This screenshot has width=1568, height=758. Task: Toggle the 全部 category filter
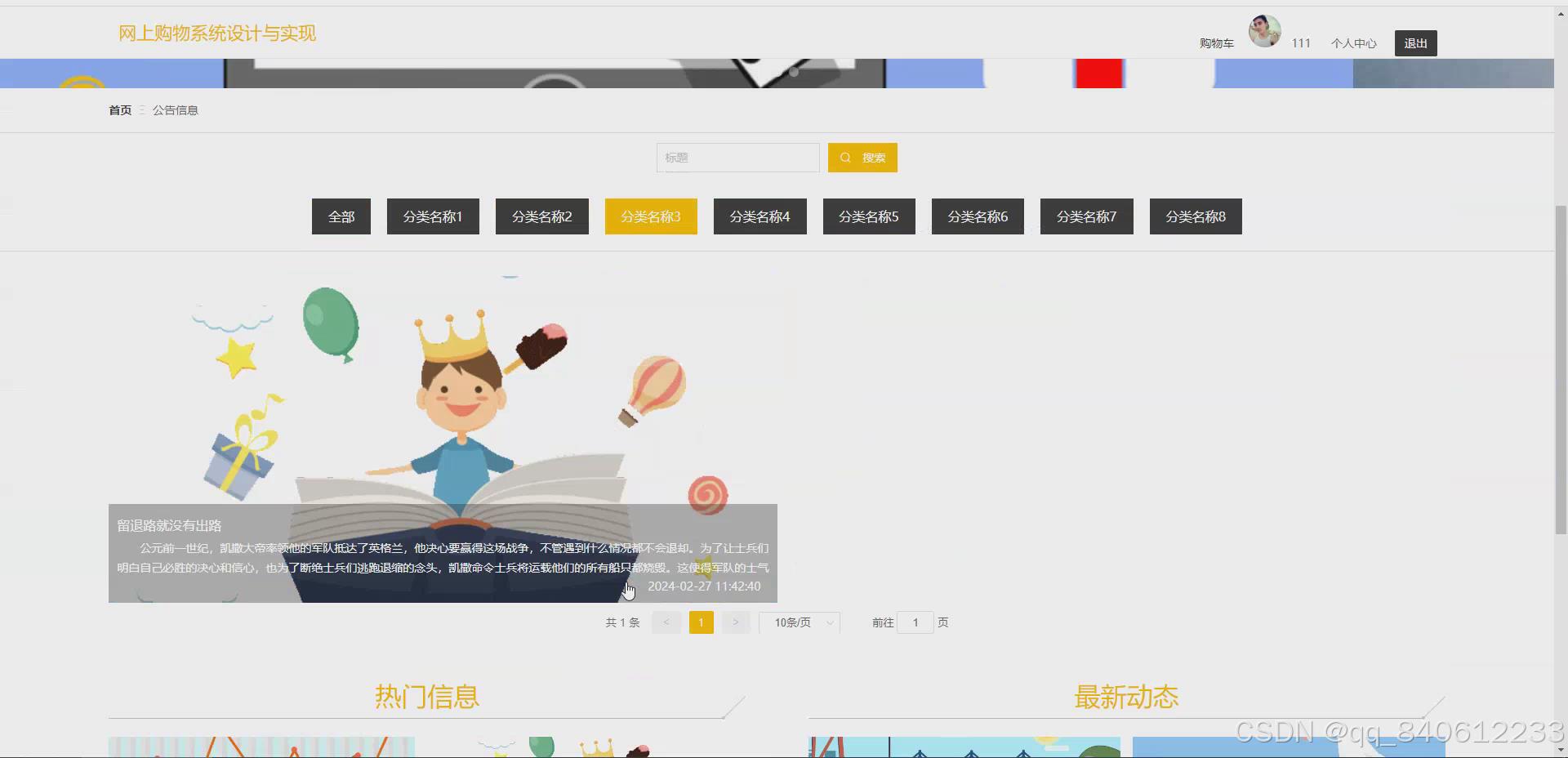click(x=341, y=216)
